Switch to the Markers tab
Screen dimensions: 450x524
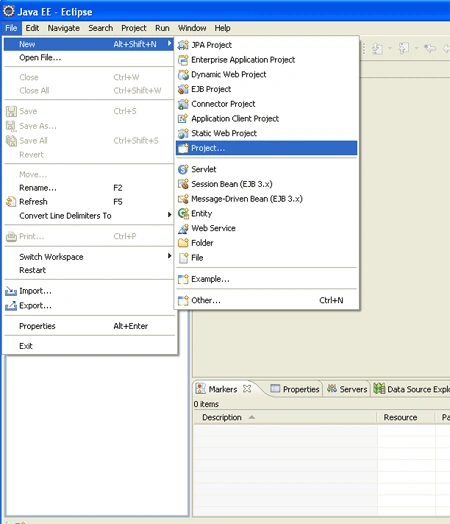223,389
